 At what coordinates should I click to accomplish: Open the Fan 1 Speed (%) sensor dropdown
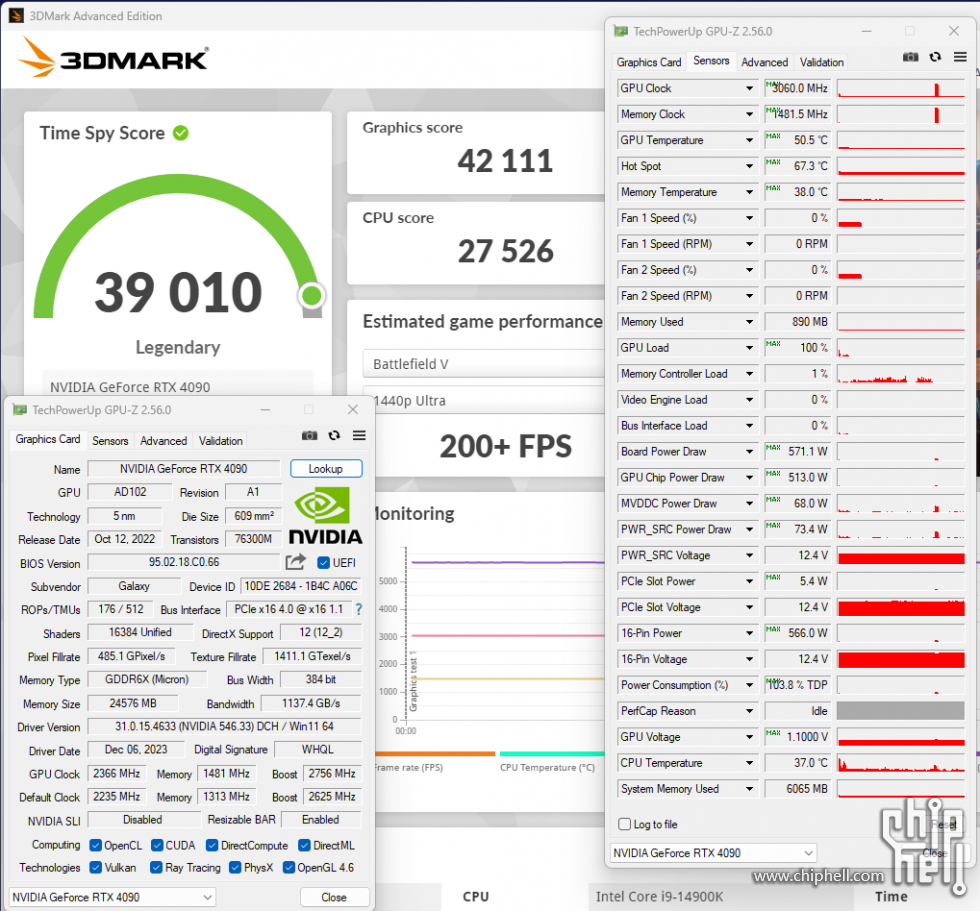click(x=749, y=218)
